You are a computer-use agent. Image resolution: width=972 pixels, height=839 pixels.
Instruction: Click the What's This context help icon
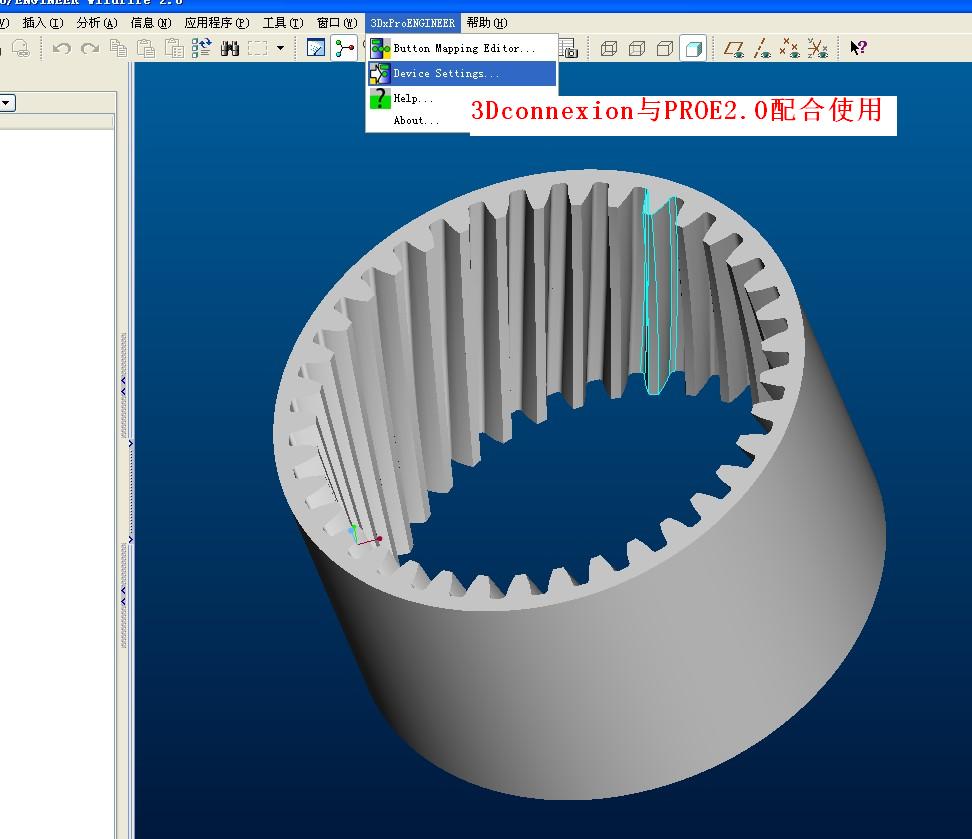pyautogui.click(x=859, y=48)
